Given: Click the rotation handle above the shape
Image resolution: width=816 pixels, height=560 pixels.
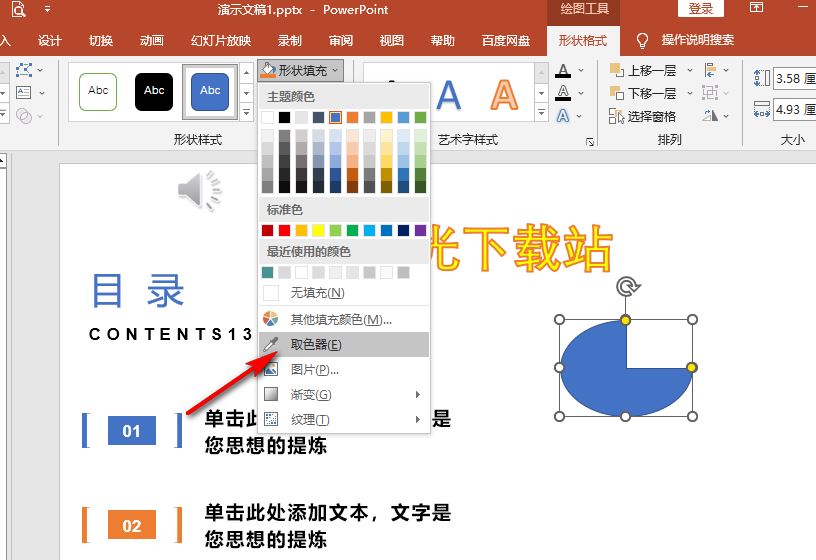Looking at the screenshot, I should coord(626,288).
